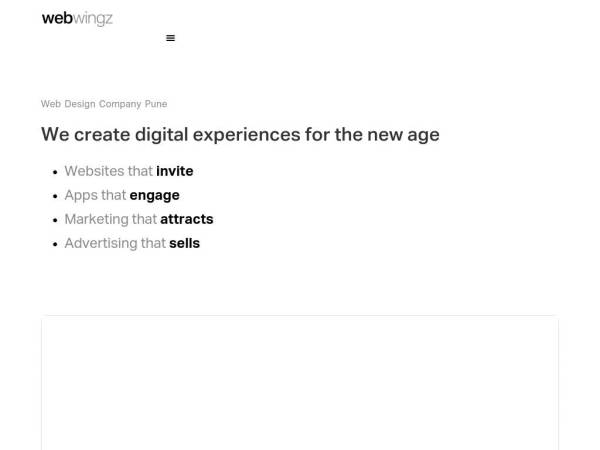The width and height of the screenshot is (600, 450).
Task: Click the grey "wingz" part of logo
Action: pyautogui.click(x=93, y=19)
